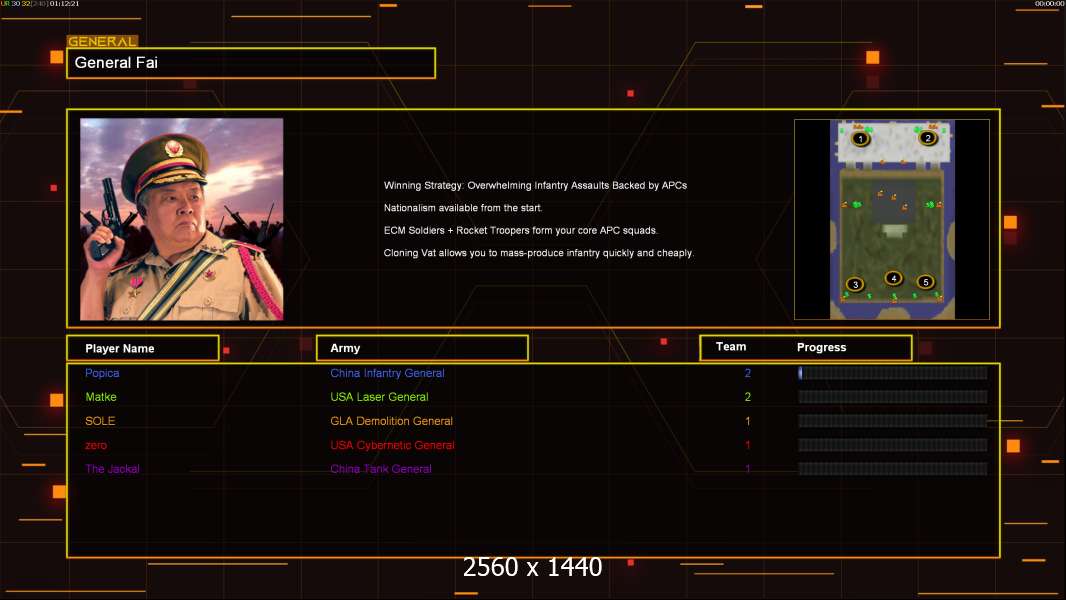
Task: Click zero's loading progress bar
Action: 893,445
